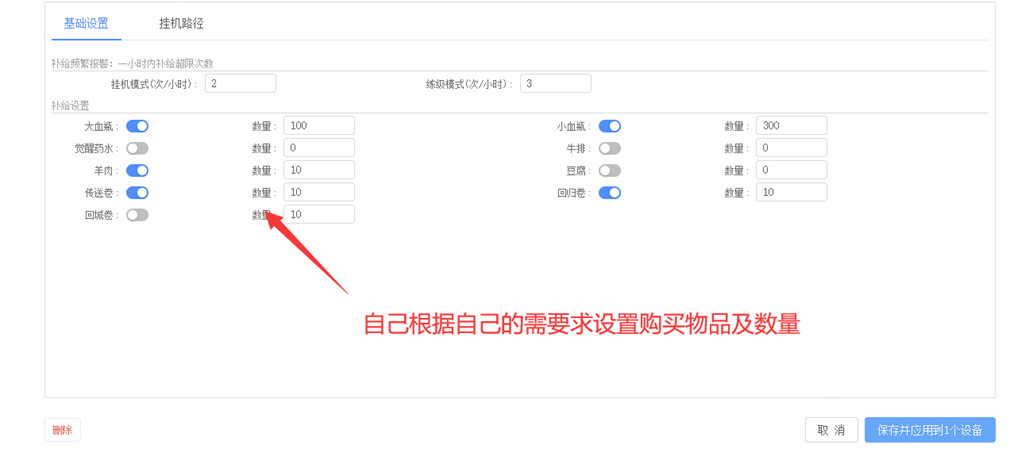Screen dimensions: 1014x456
Task: Enable the 觉醒药水 toggle
Action: (137, 148)
